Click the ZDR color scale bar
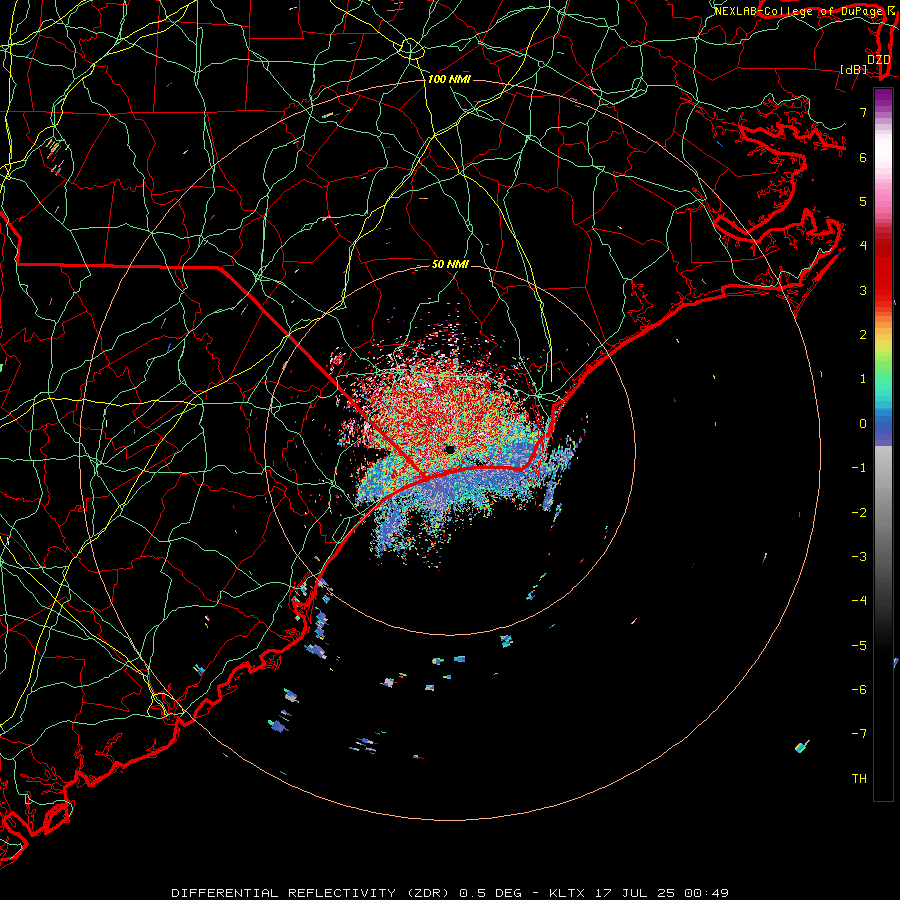900x900 pixels. [883, 444]
